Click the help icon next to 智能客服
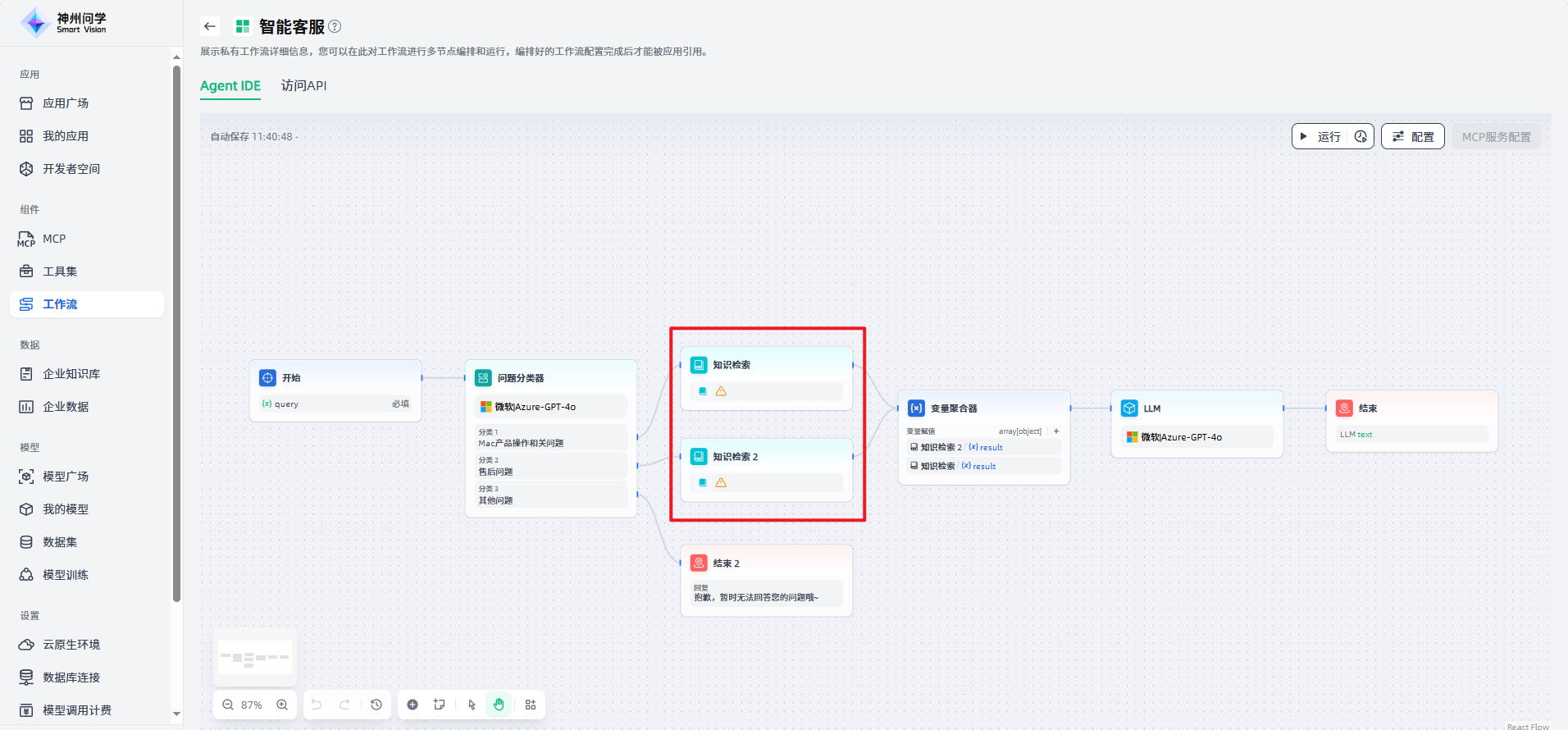The height and width of the screenshot is (730, 1568). pos(335,26)
